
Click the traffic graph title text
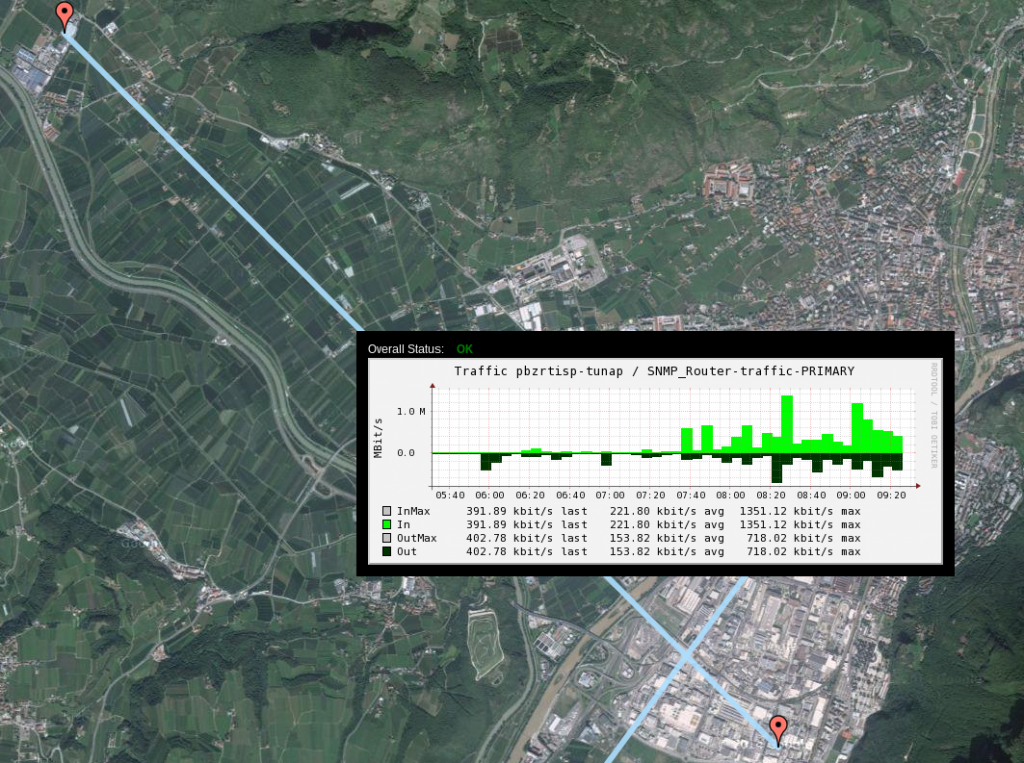coord(654,371)
